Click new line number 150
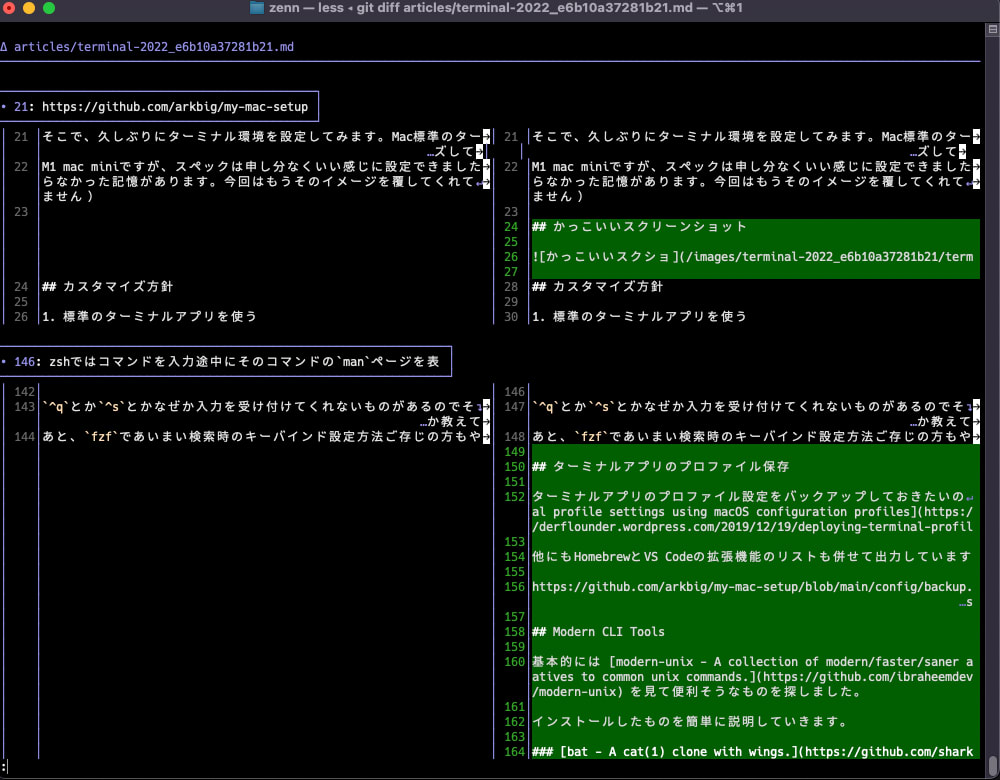The width and height of the screenshot is (1000, 780). click(x=514, y=466)
